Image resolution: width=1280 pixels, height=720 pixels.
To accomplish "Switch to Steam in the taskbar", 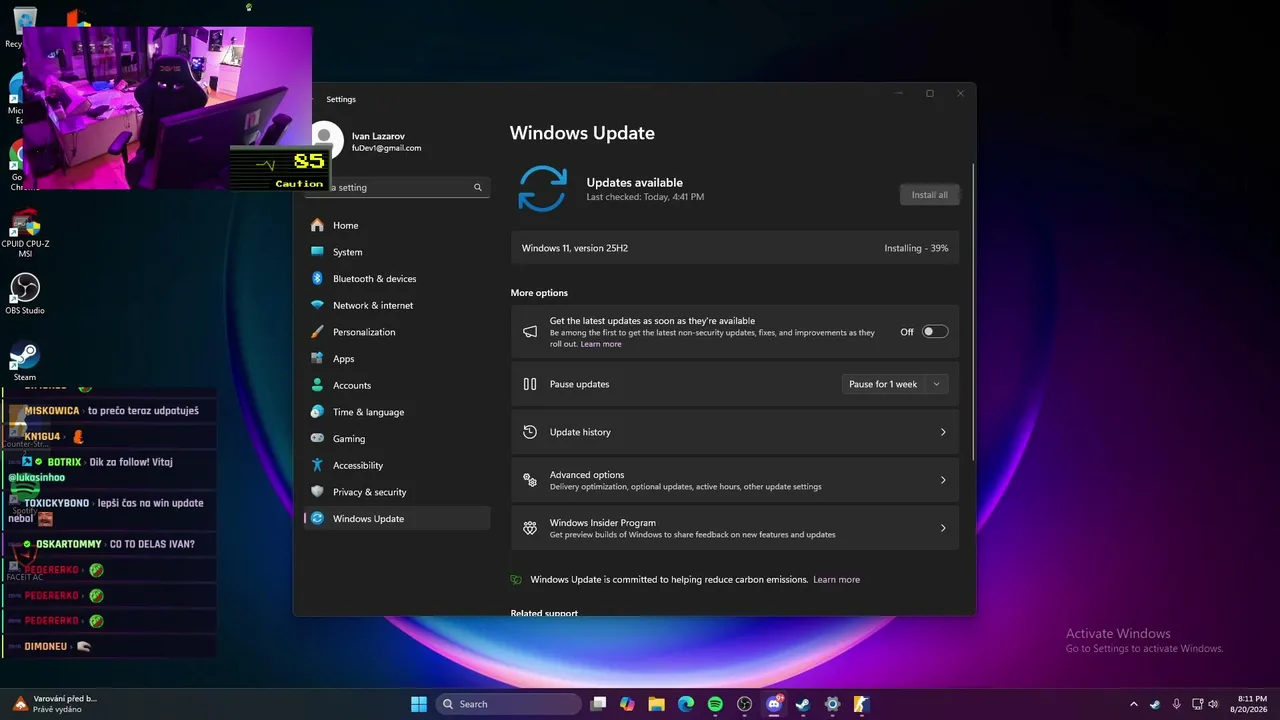I will pos(803,704).
